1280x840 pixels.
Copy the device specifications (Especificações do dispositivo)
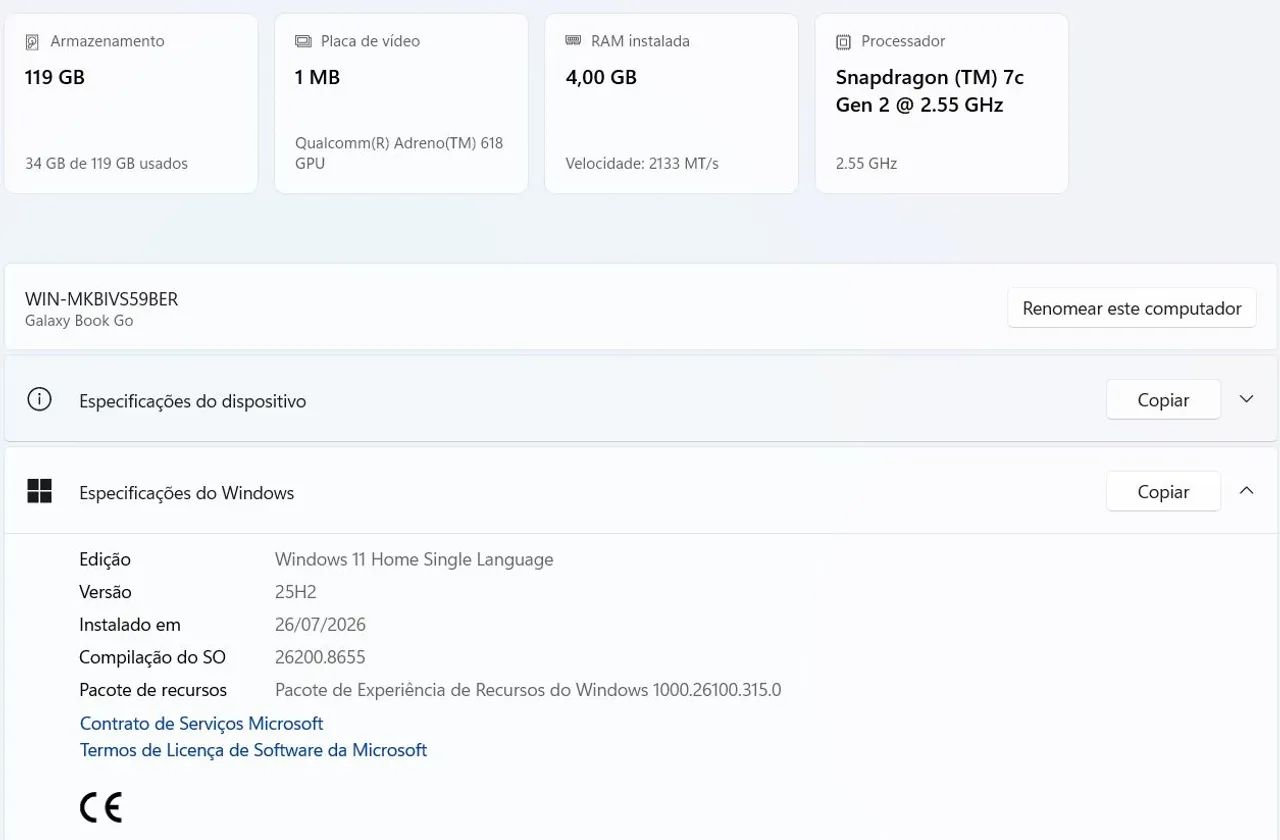click(x=1163, y=400)
